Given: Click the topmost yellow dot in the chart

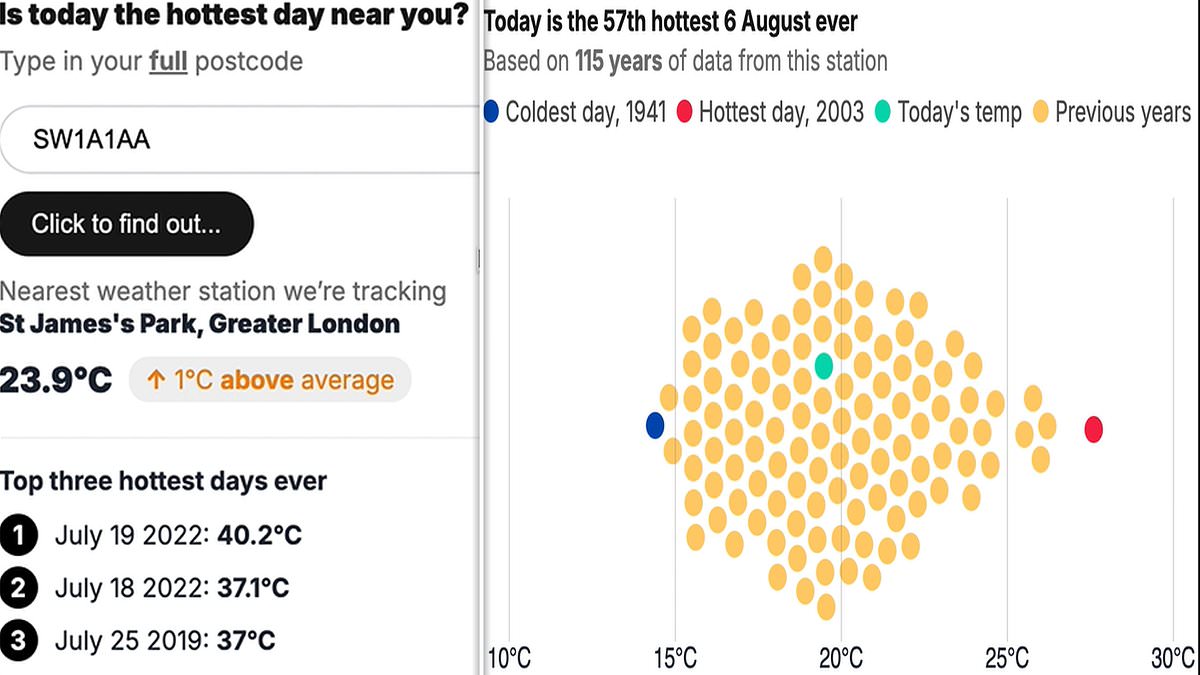Looking at the screenshot, I should click(x=823, y=260).
